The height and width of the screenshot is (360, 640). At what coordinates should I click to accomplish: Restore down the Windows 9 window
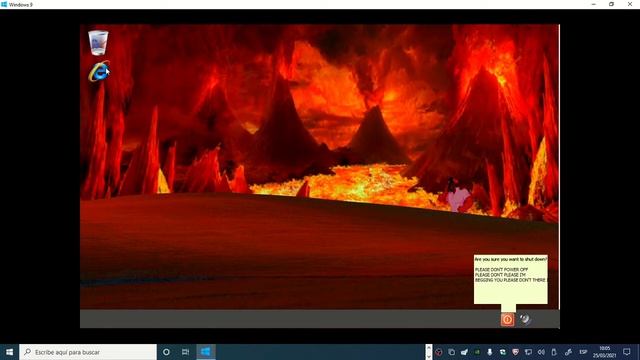pos(611,4)
